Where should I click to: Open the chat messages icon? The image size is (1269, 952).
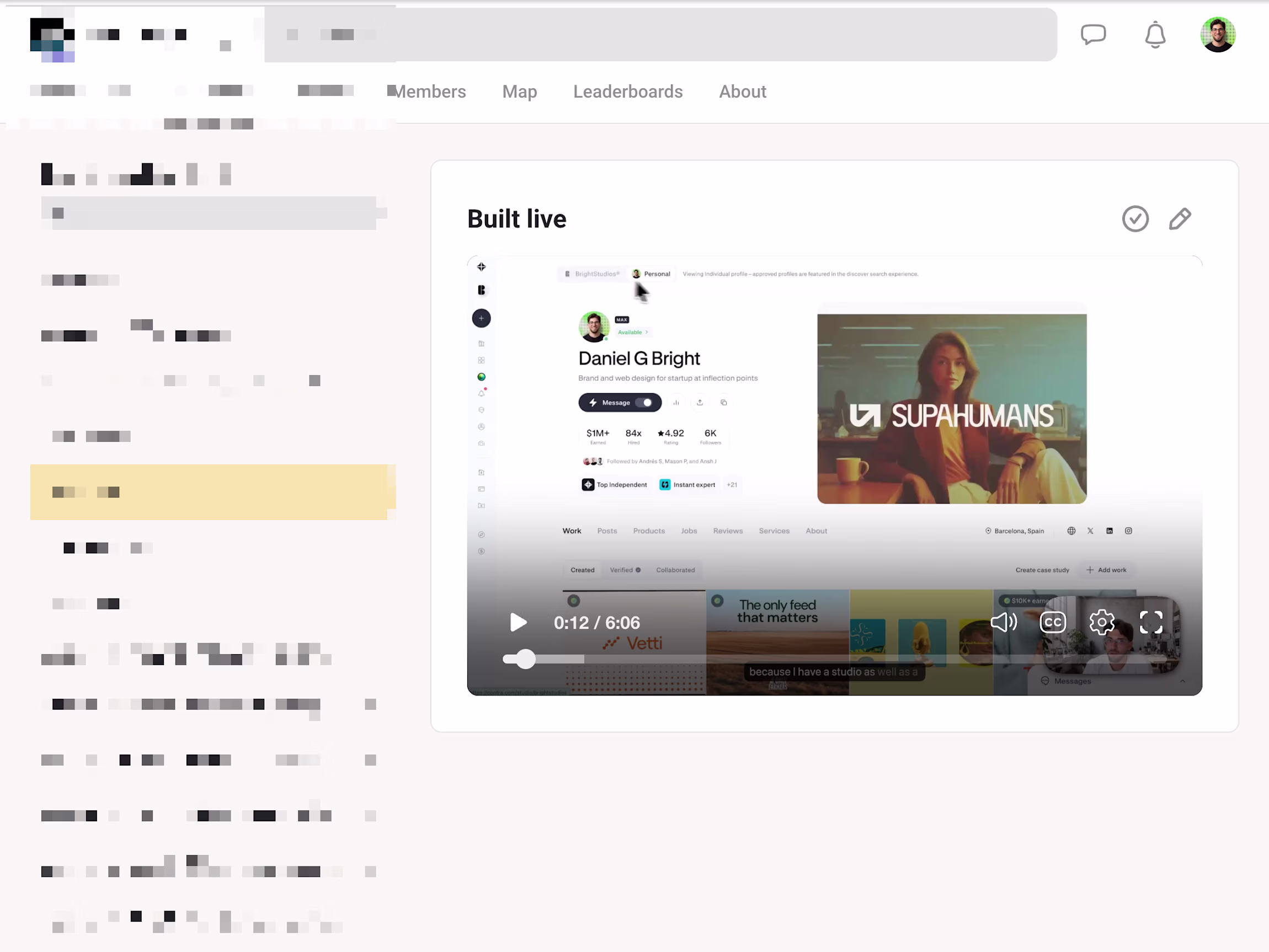coord(1094,34)
